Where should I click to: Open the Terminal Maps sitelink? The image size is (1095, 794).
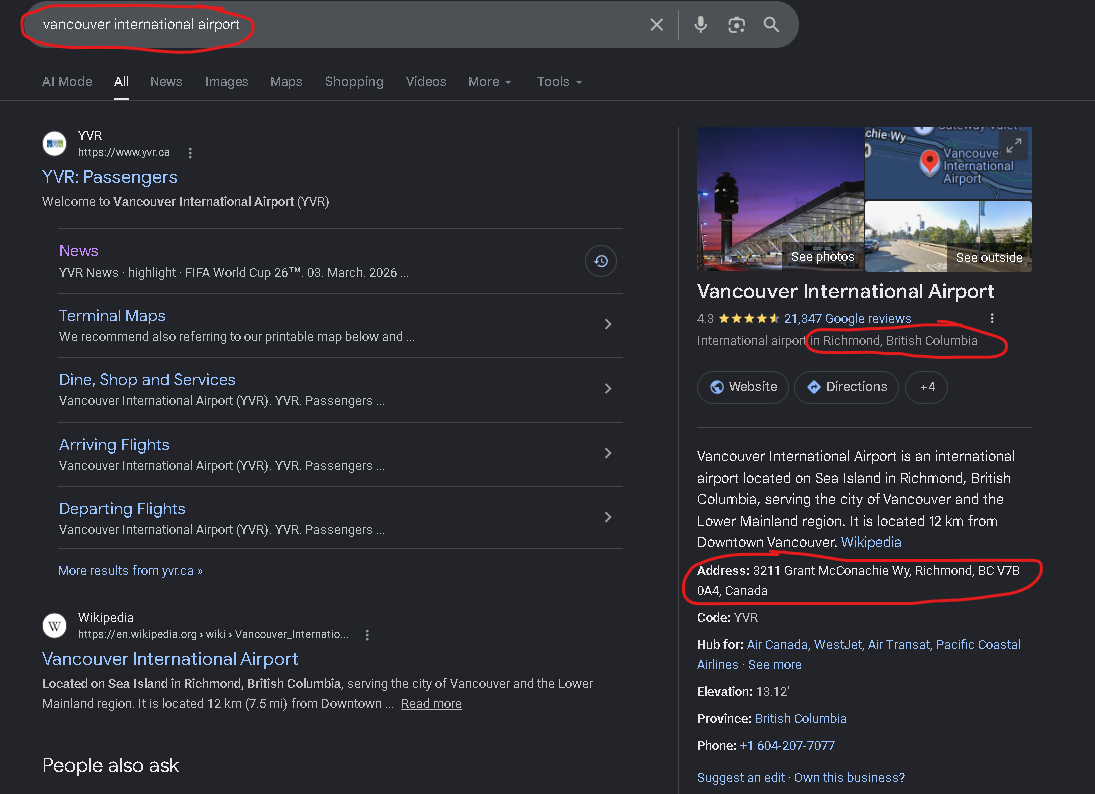pos(112,316)
